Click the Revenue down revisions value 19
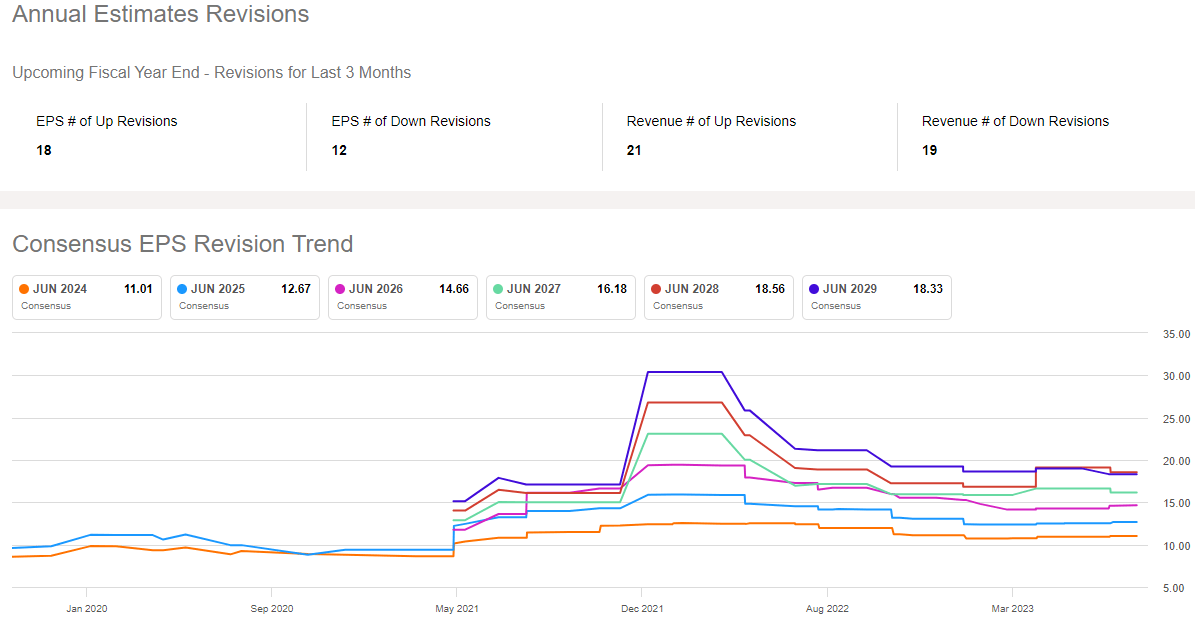 tap(930, 150)
